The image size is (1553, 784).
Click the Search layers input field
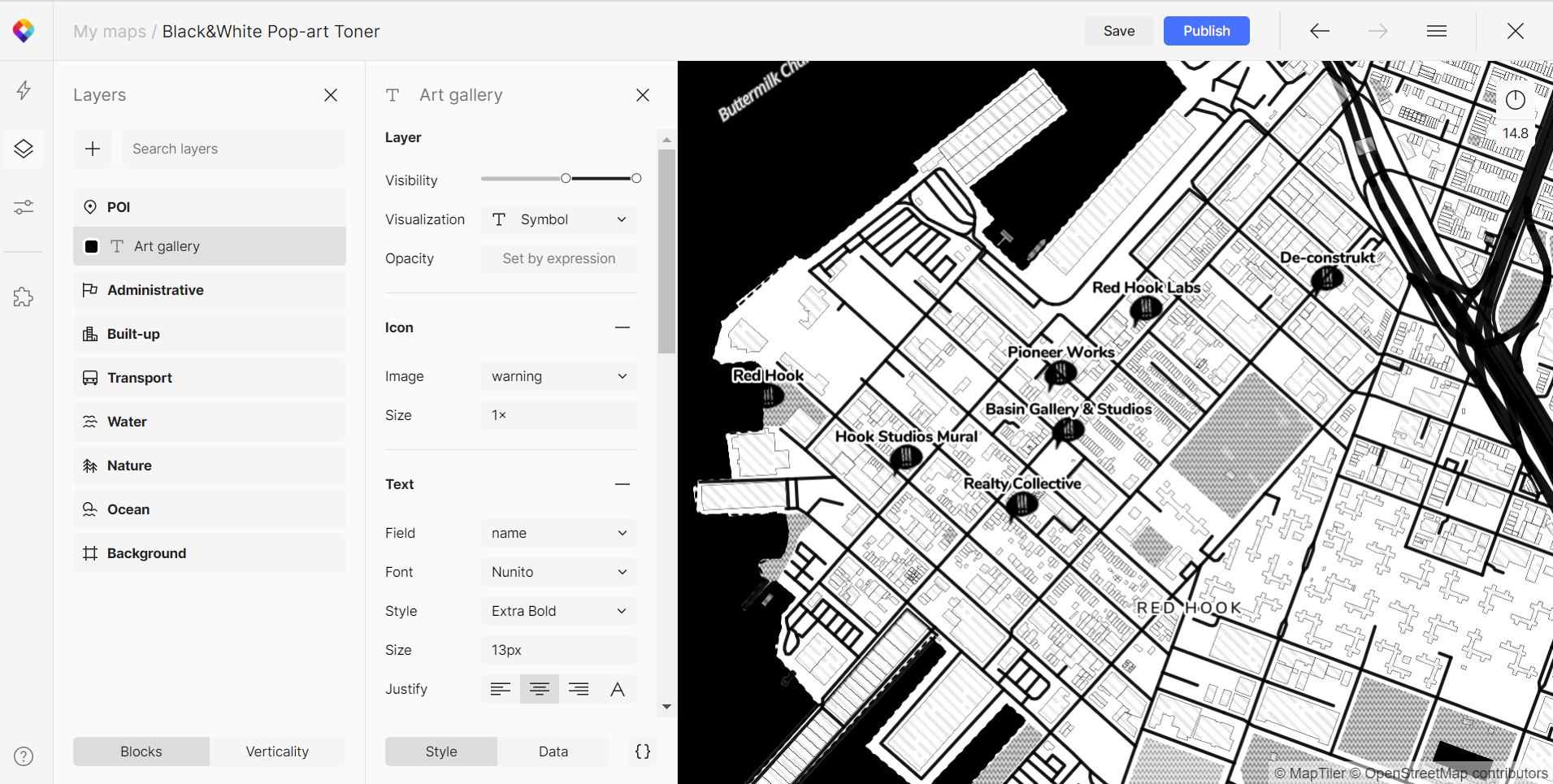(x=233, y=149)
